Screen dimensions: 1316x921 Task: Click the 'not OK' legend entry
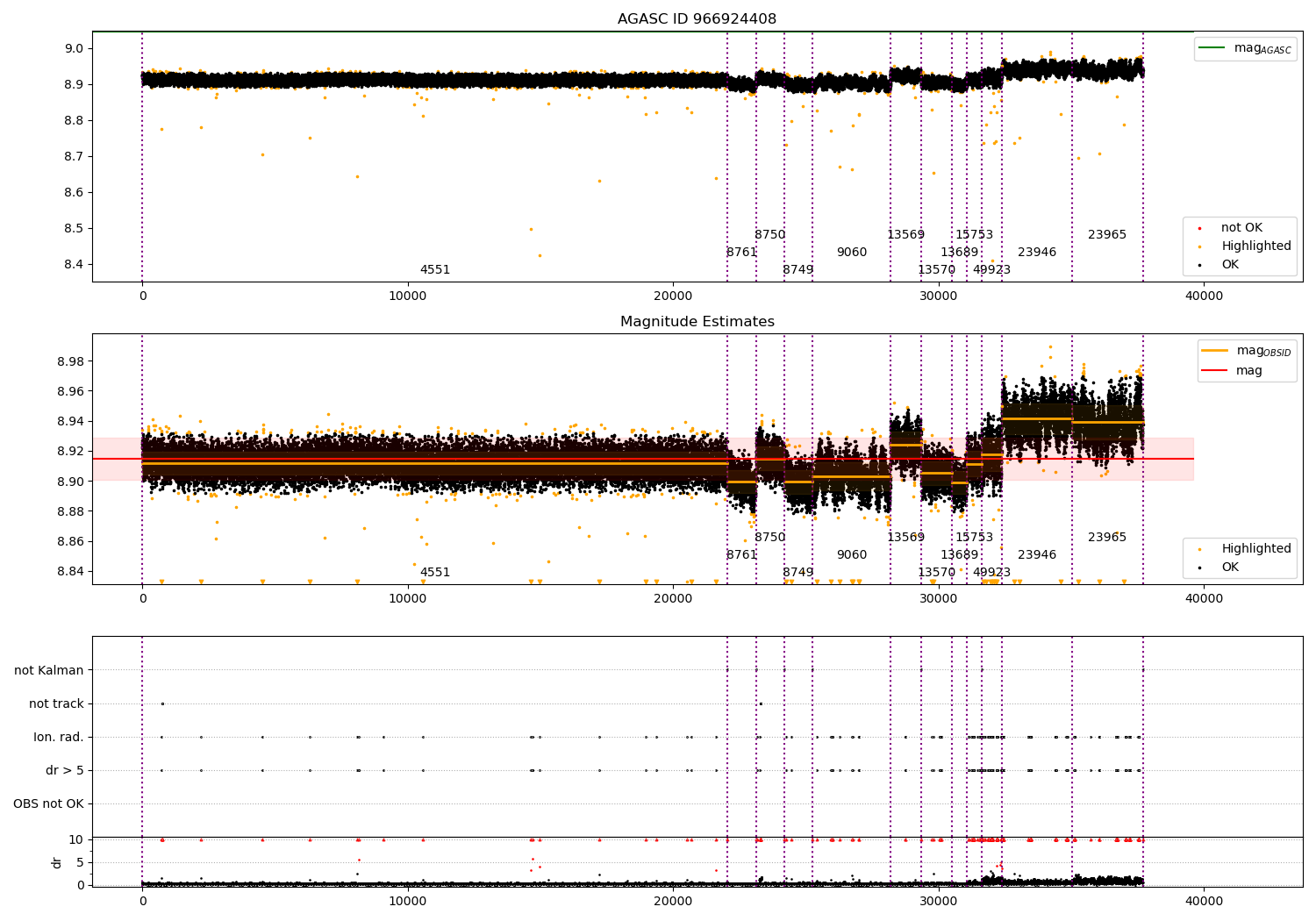pos(1241,228)
